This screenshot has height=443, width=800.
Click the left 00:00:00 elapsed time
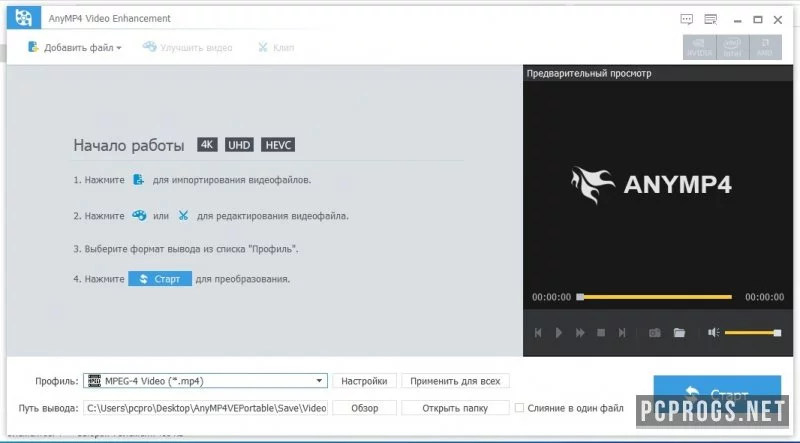[551, 297]
